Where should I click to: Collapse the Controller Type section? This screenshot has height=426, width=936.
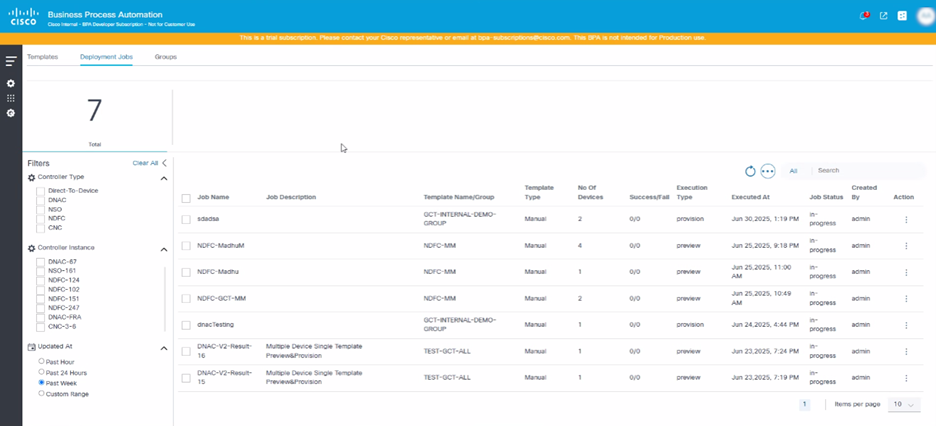click(164, 178)
